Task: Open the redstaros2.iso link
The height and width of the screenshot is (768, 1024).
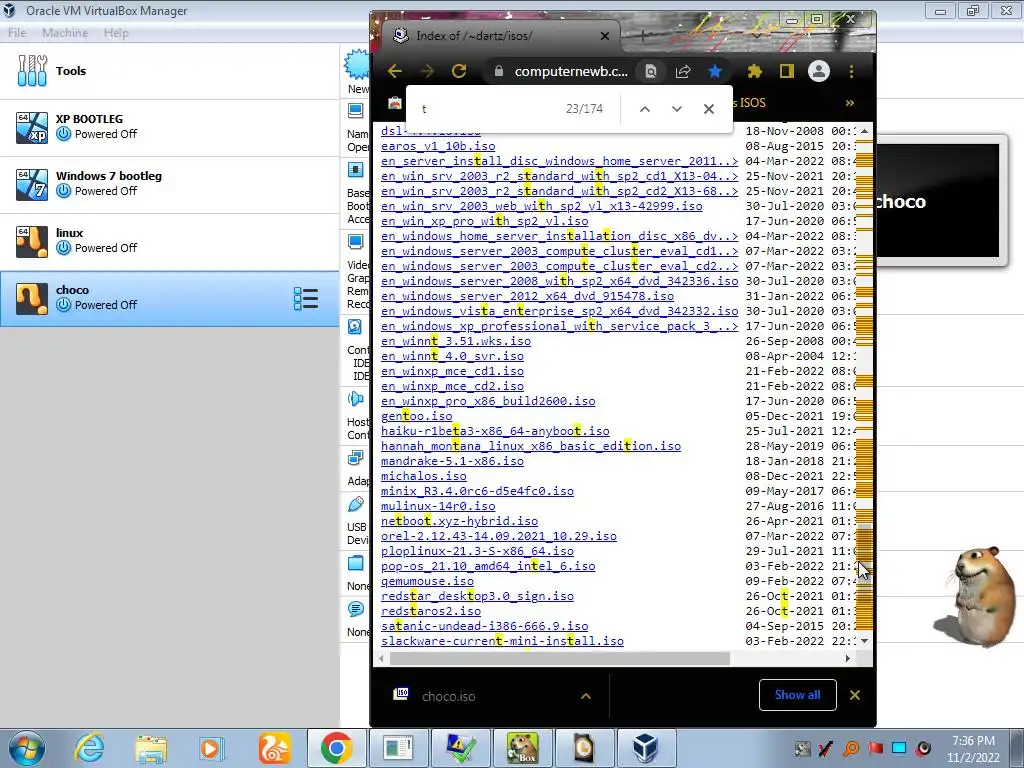Action: 431,611
